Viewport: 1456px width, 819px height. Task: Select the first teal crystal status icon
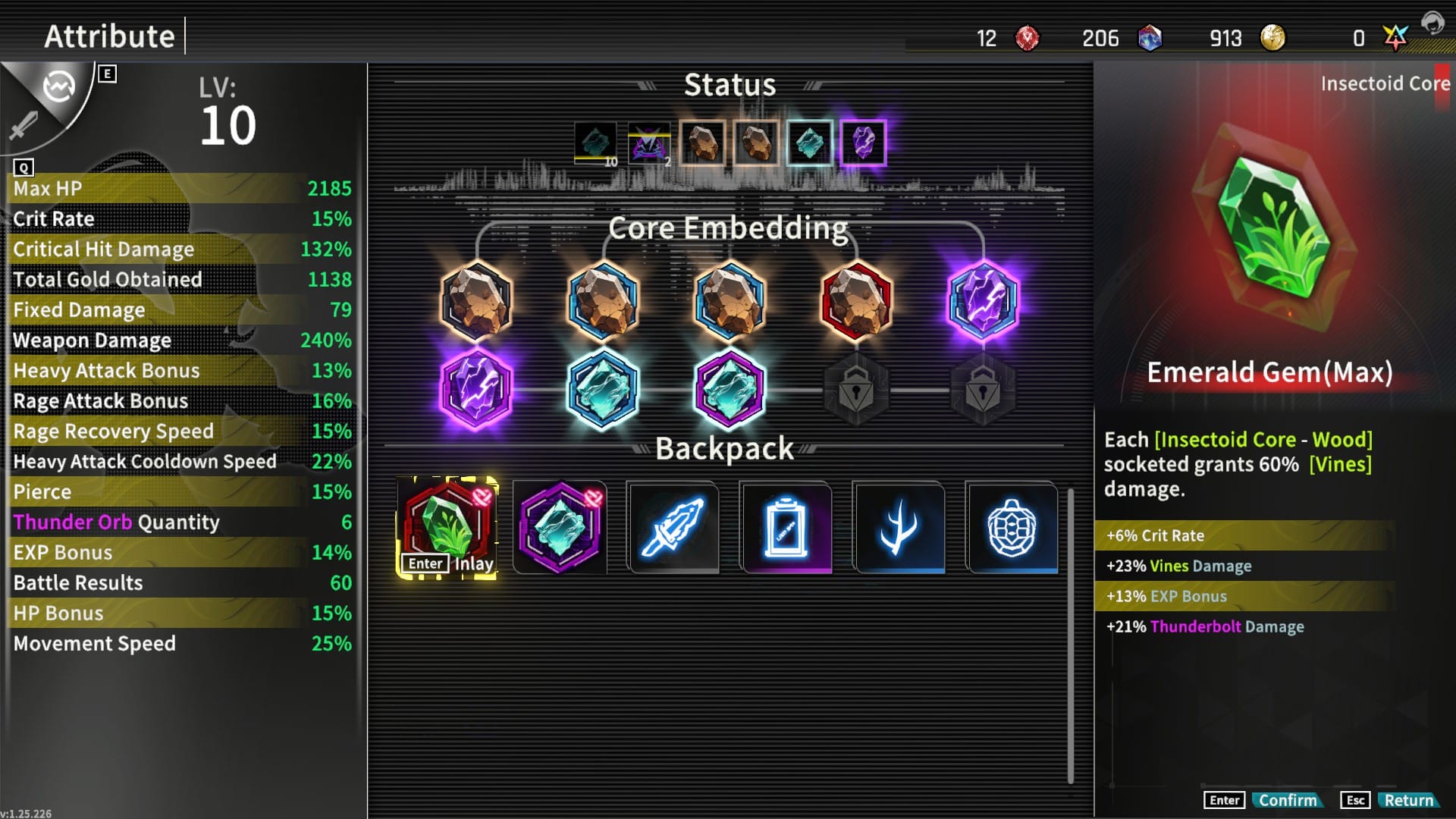click(595, 143)
